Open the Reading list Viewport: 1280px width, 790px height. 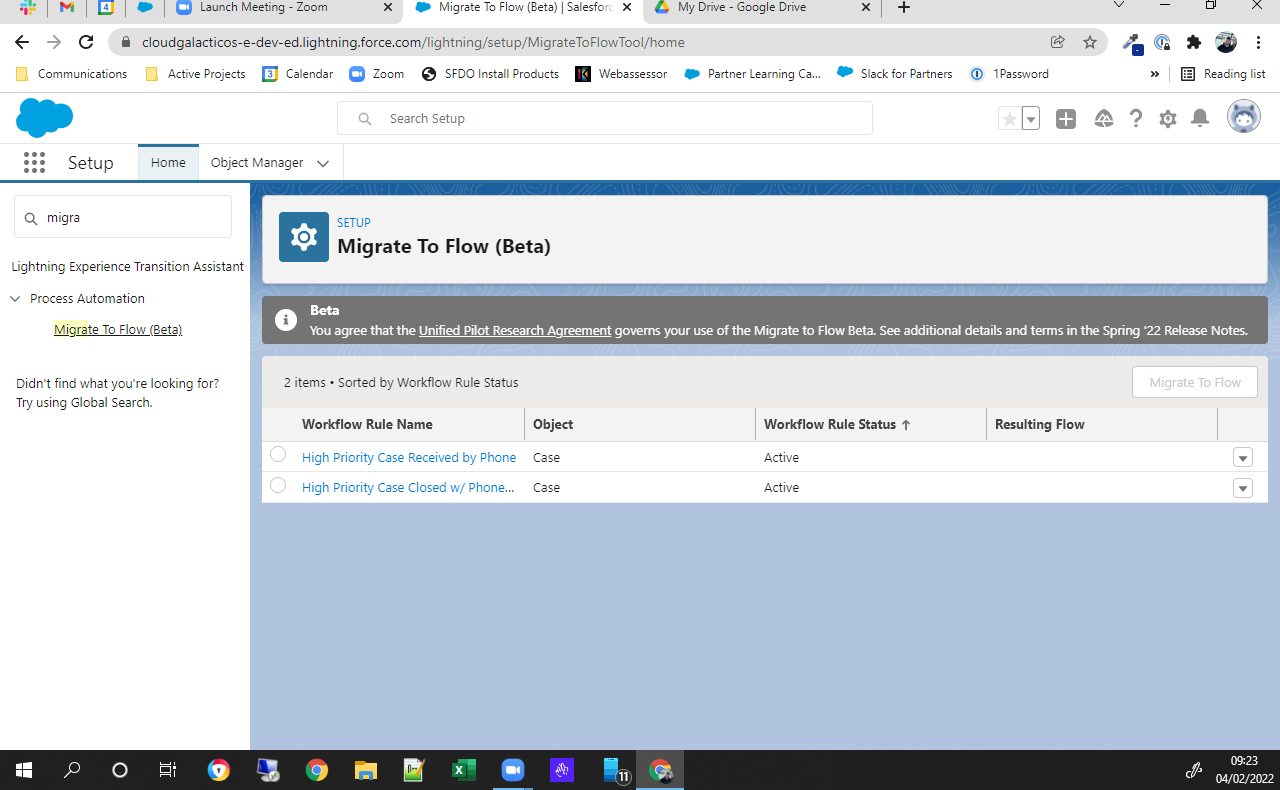[1223, 74]
